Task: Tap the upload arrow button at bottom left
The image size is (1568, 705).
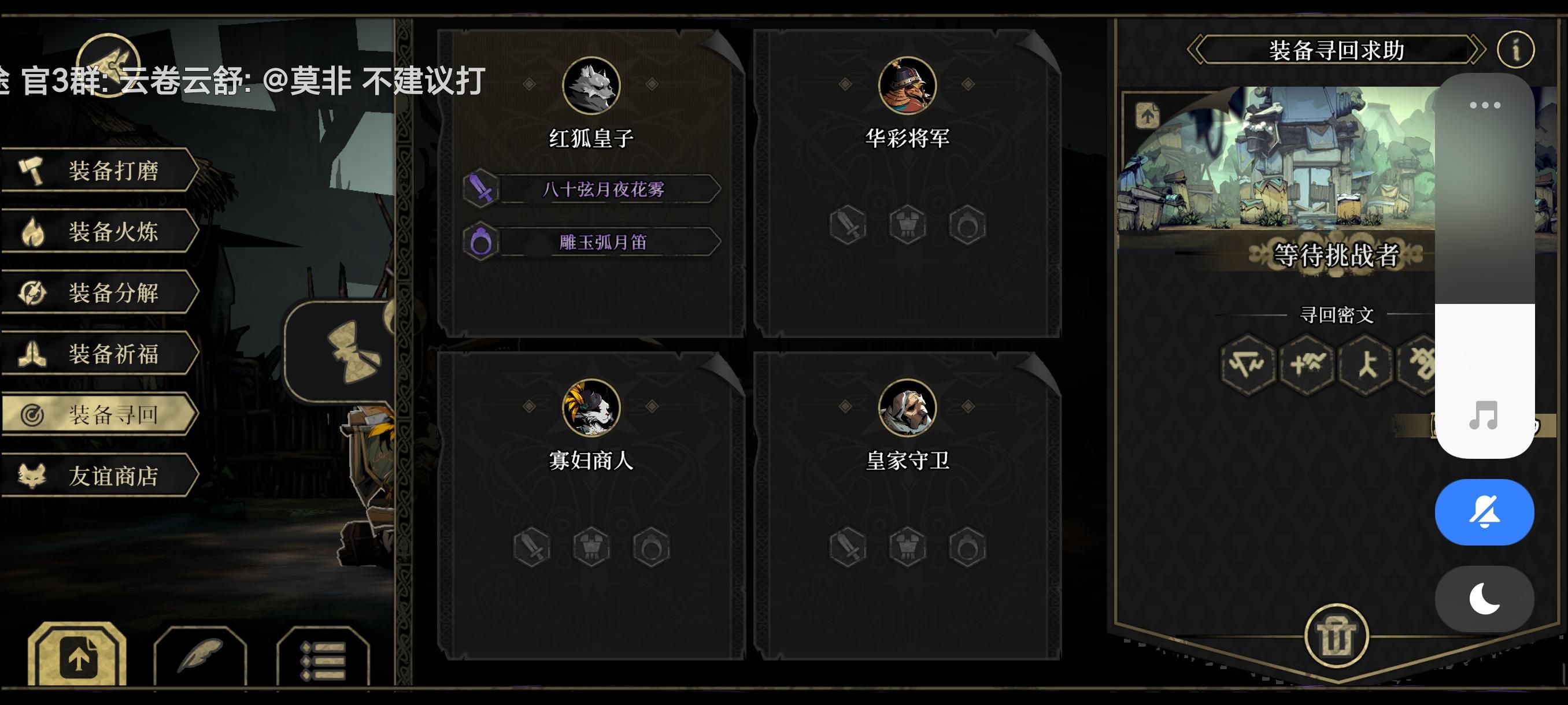Action: pyautogui.click(x=77, y=656)
